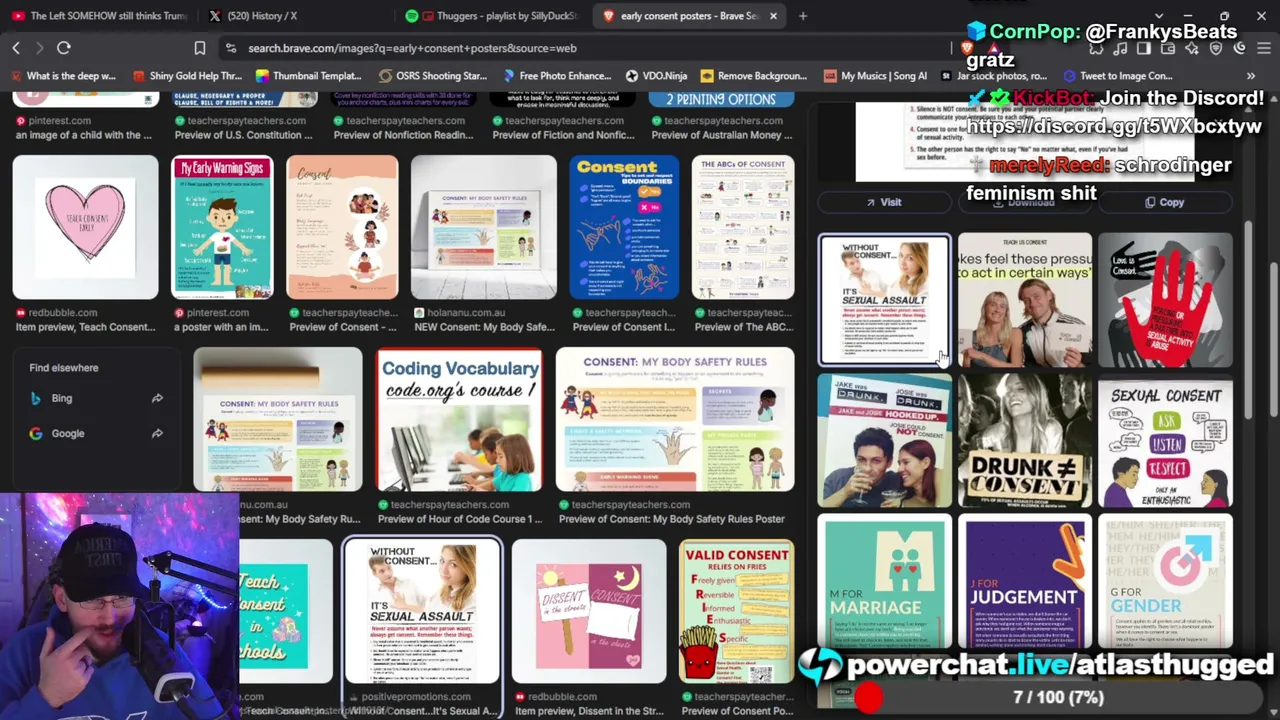Open the 'Valid Consent relies on FRIES' thumbnail
This screenshot has height=720, width=1280.
[x=737, y=611]
